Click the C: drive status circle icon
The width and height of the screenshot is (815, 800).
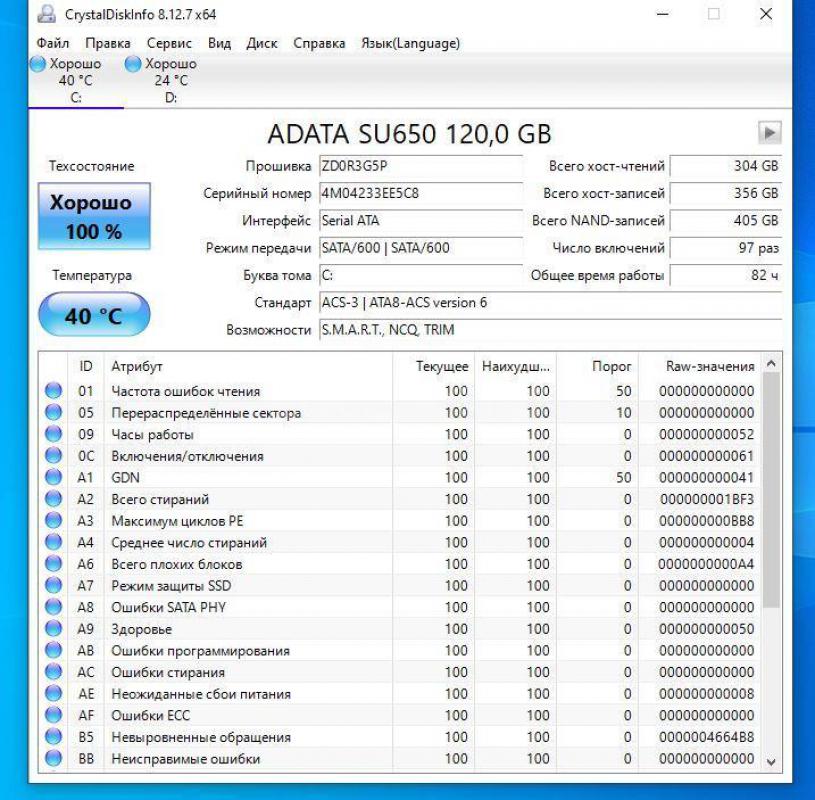coord(36,62)
